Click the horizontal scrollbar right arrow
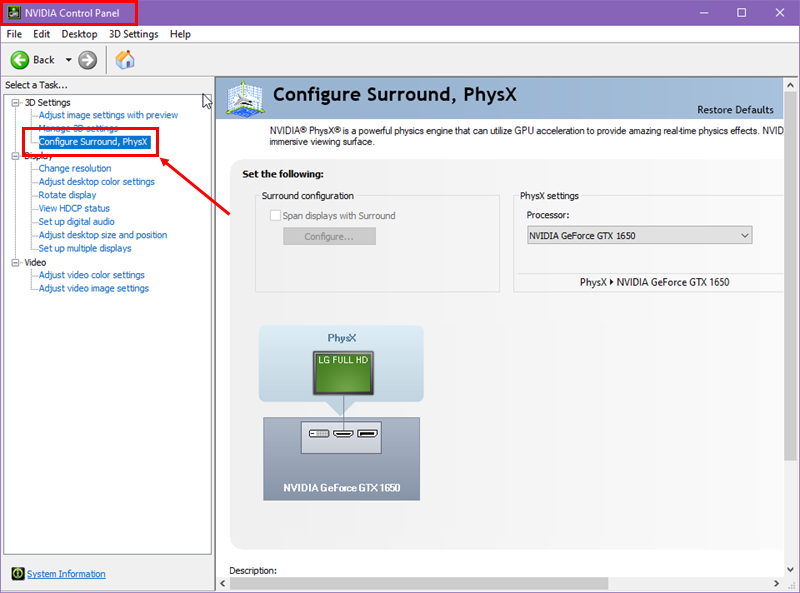Viewport: 800px width, 593px height. [x=777, y=583]
